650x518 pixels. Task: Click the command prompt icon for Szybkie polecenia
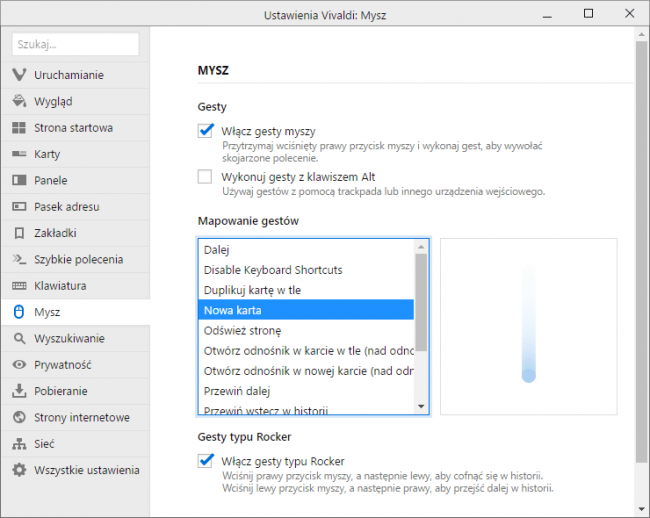click(19, 259)
